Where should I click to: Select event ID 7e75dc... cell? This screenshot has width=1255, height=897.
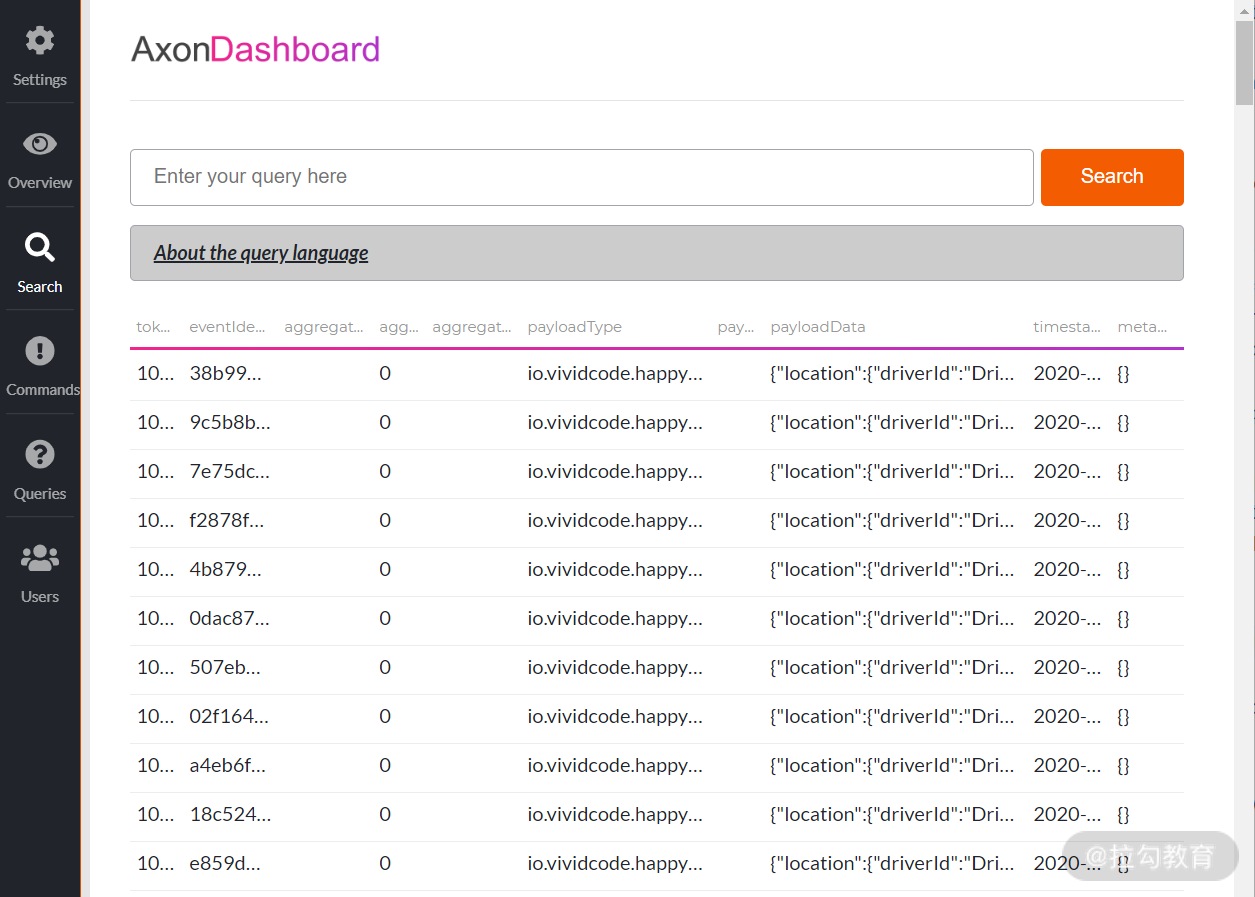229,472
